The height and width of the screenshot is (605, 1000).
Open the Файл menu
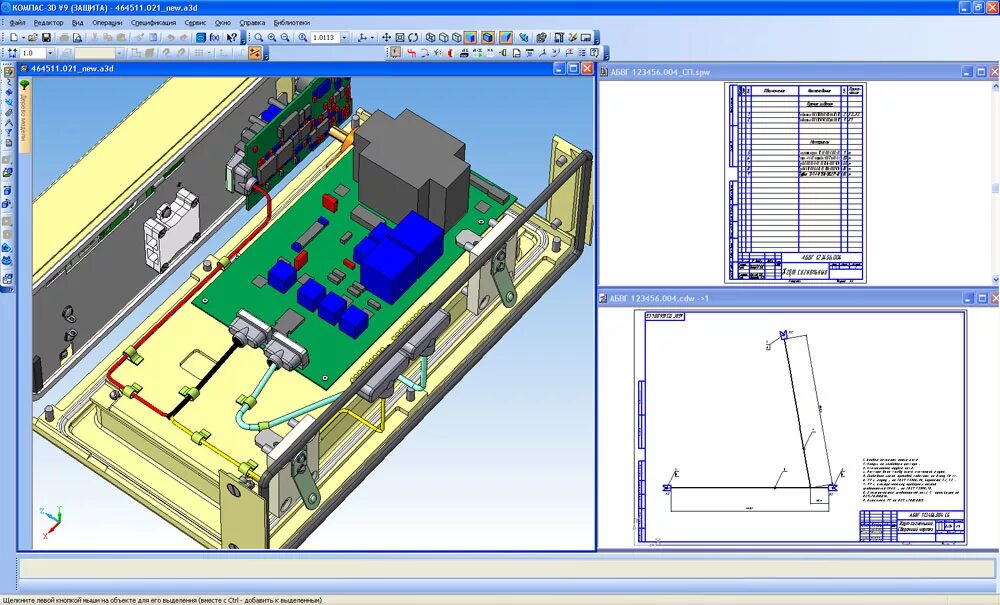(x=17, y=22)
